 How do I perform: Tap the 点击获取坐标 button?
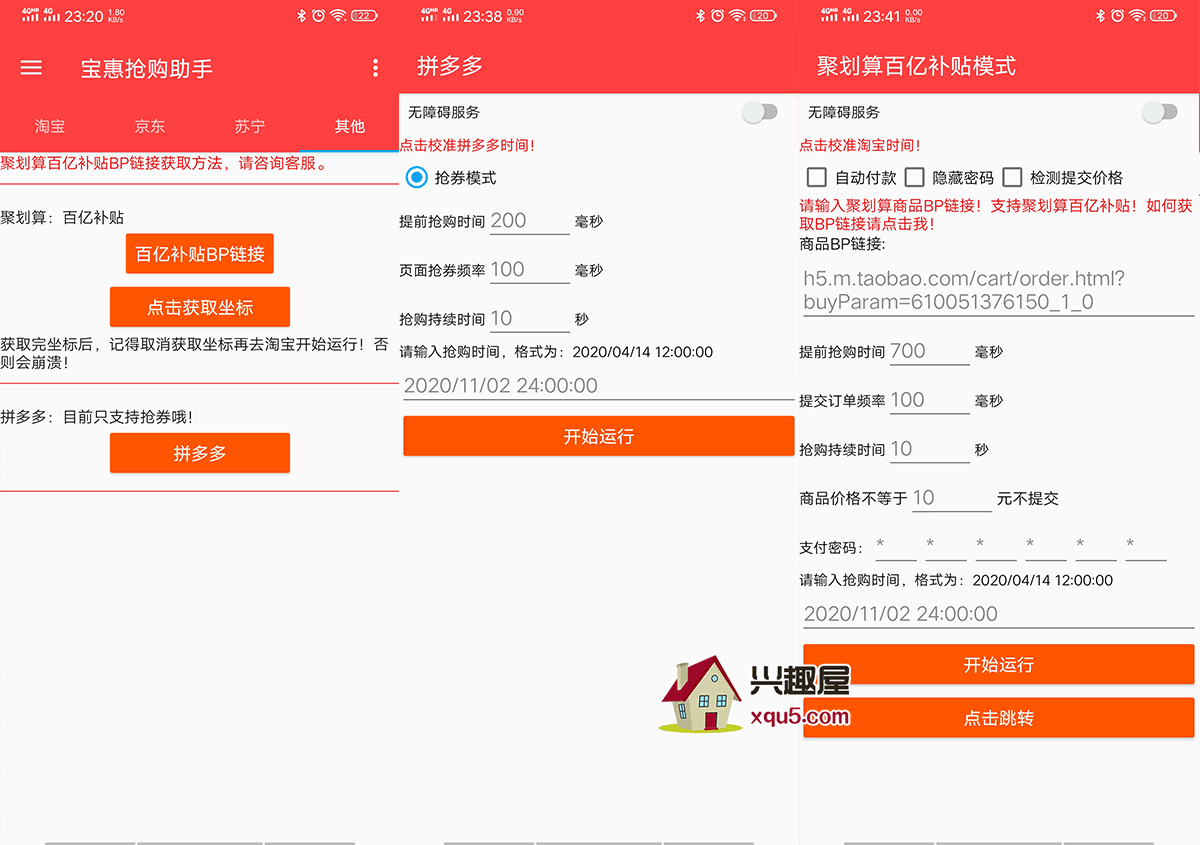(200, 307)
